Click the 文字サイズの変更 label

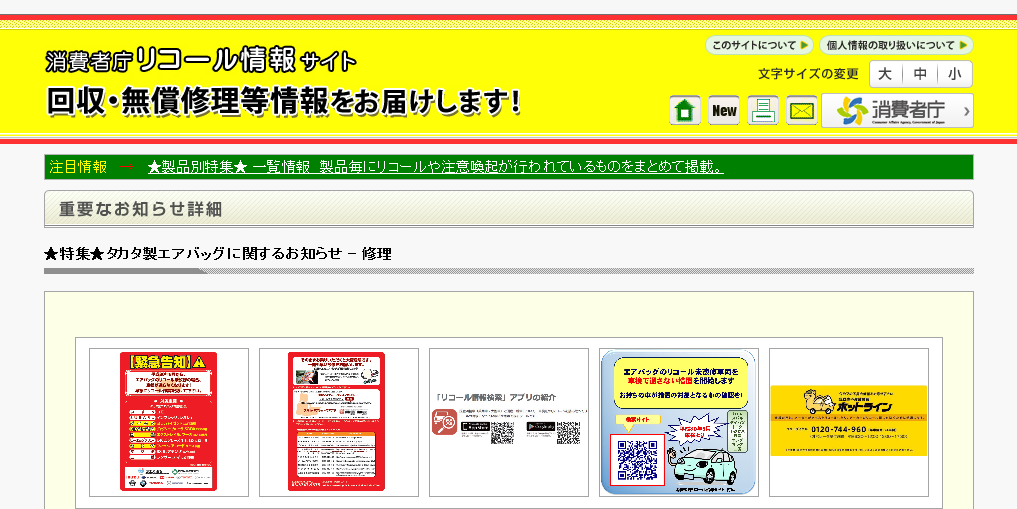tap(808, 74)
